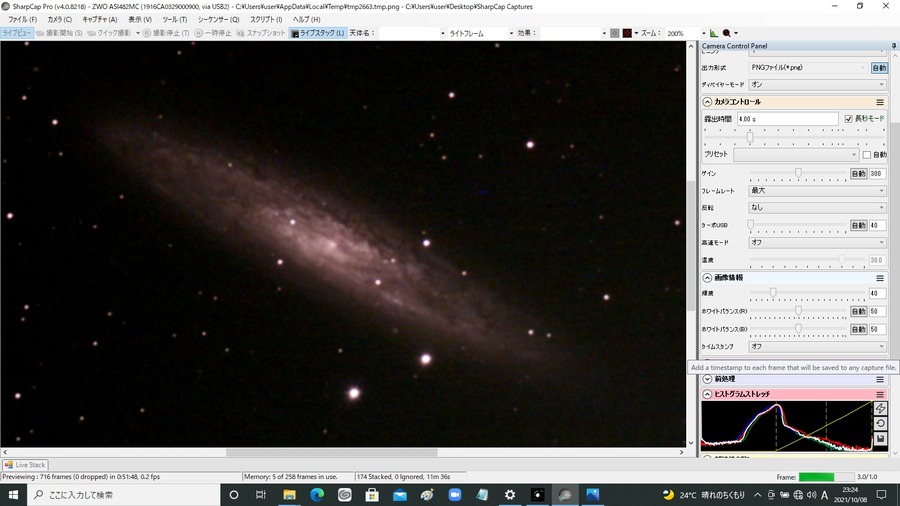This screenshot has height=506, width=900.
Task: Switch to the Live Stack tab
Action: click(x=25, y=465)
